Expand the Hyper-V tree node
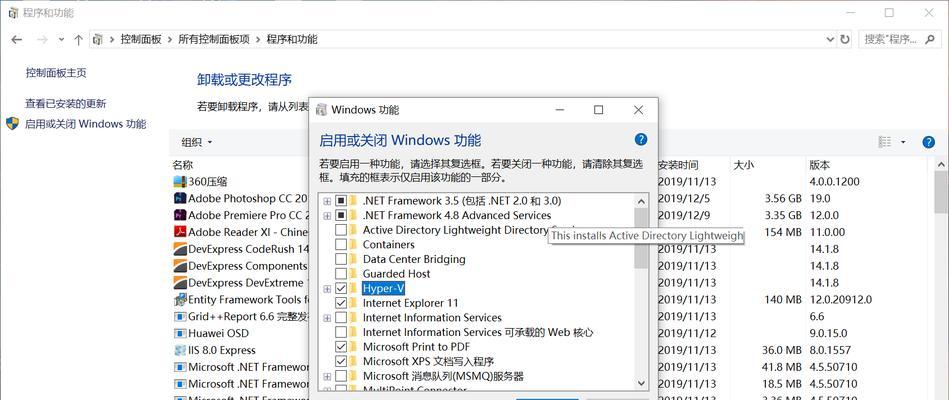949x400 pixels. [327, 289]
